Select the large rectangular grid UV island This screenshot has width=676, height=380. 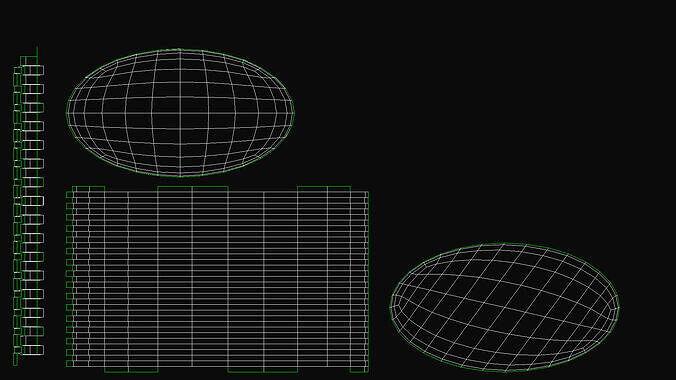point(217,279)
